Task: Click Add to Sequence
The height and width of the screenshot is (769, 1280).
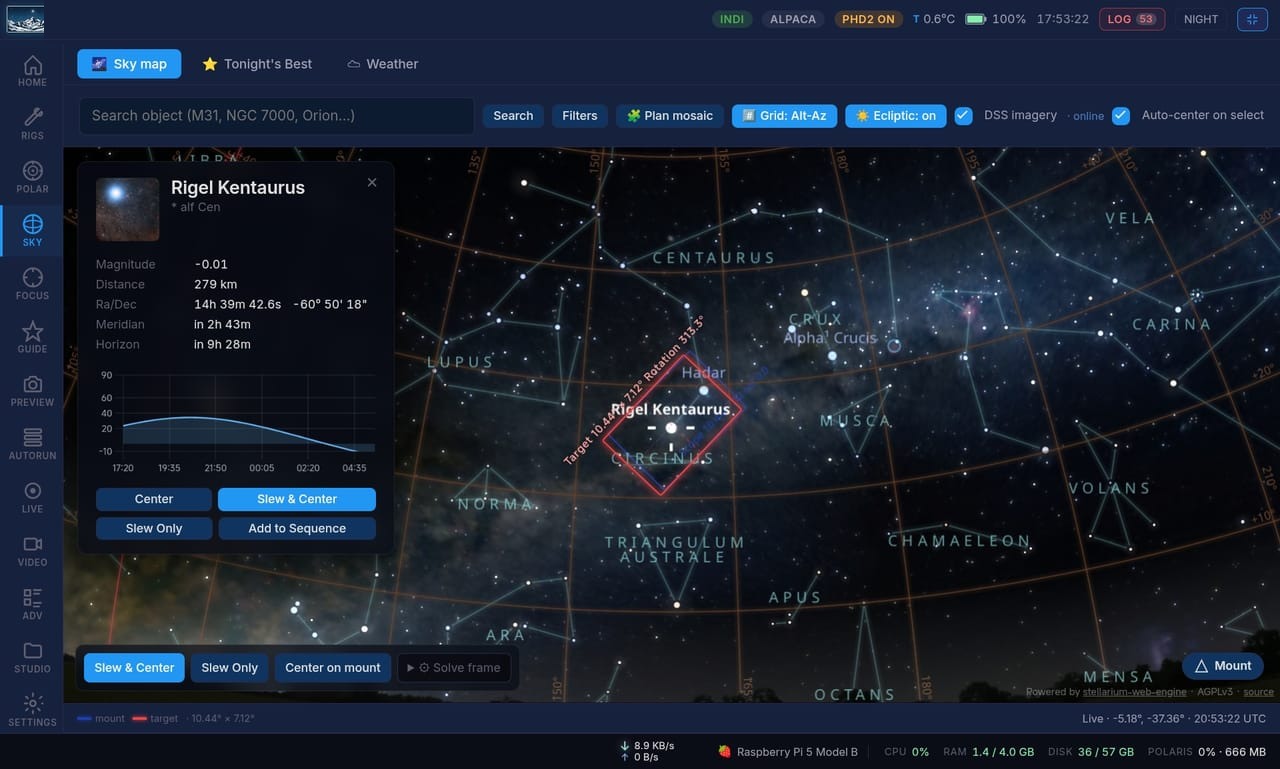Action: pos(297,528)
